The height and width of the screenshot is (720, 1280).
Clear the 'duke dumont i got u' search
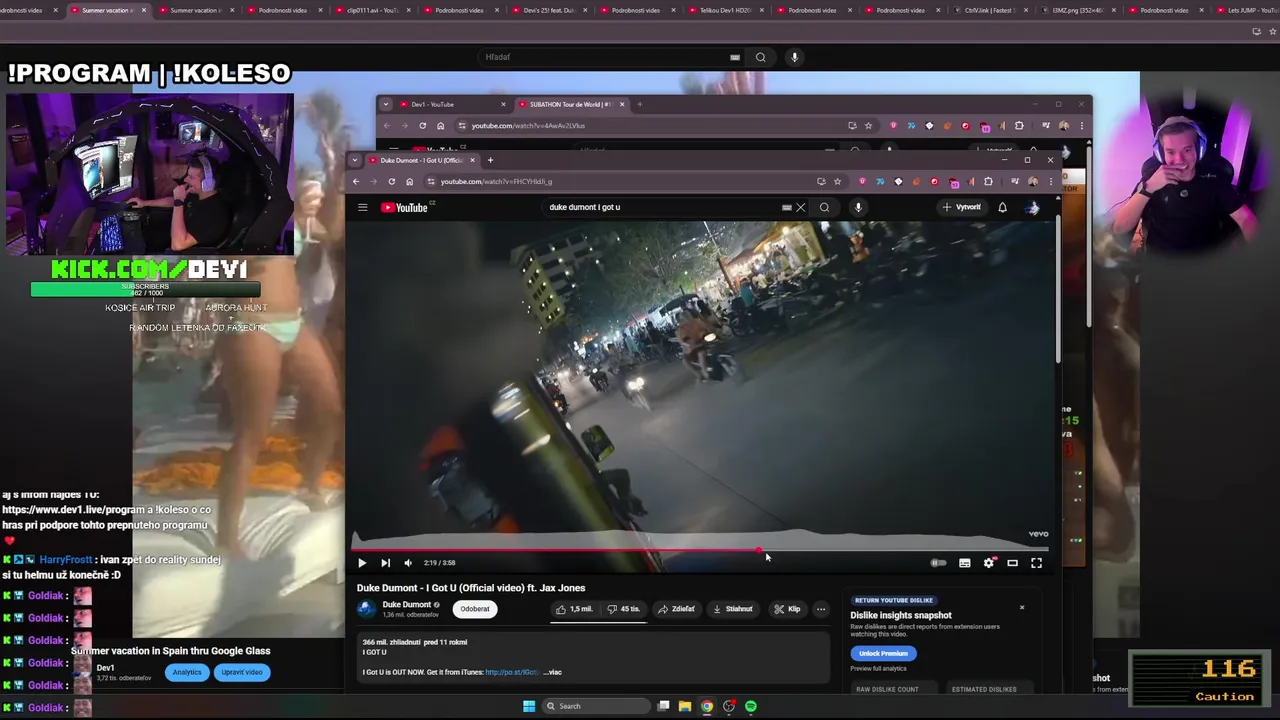coord(800,207)
